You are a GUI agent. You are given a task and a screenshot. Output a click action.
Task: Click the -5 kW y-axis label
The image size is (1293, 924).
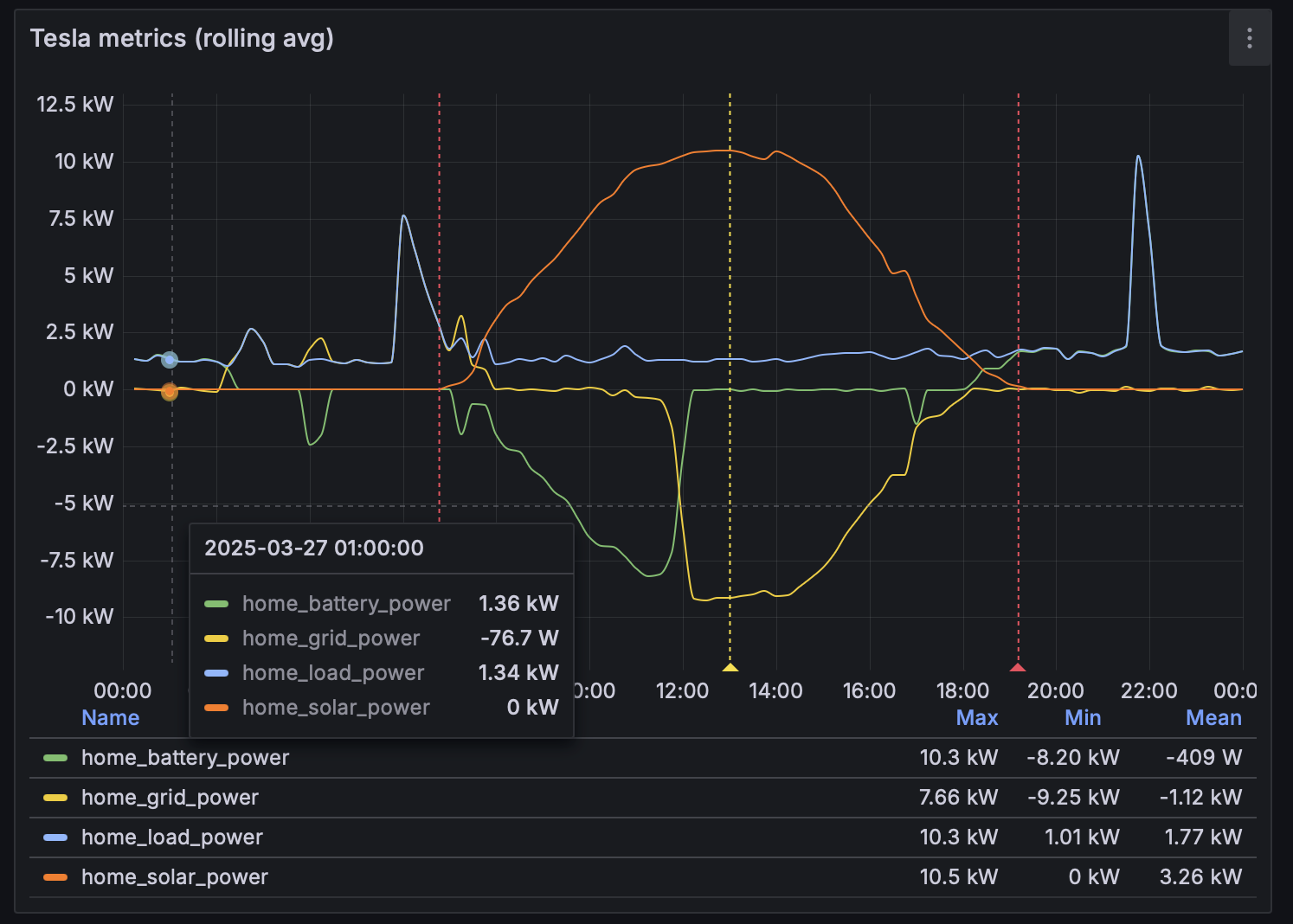pyautogui.click(x=84, y=504)
